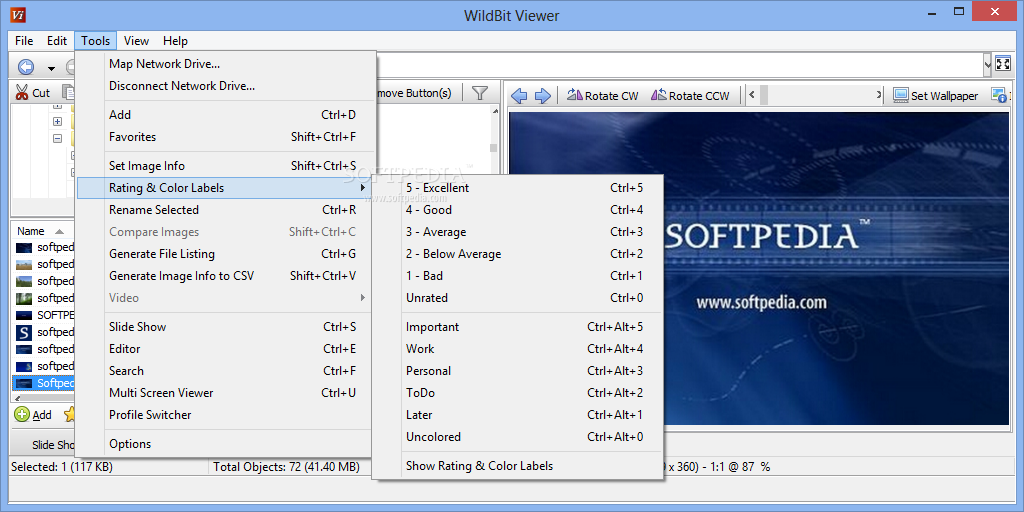This screenshot has width=1024, height=512.
Task: Expand the Rating & Color Labels submenu arrow
Action: (x=363, y=188)
